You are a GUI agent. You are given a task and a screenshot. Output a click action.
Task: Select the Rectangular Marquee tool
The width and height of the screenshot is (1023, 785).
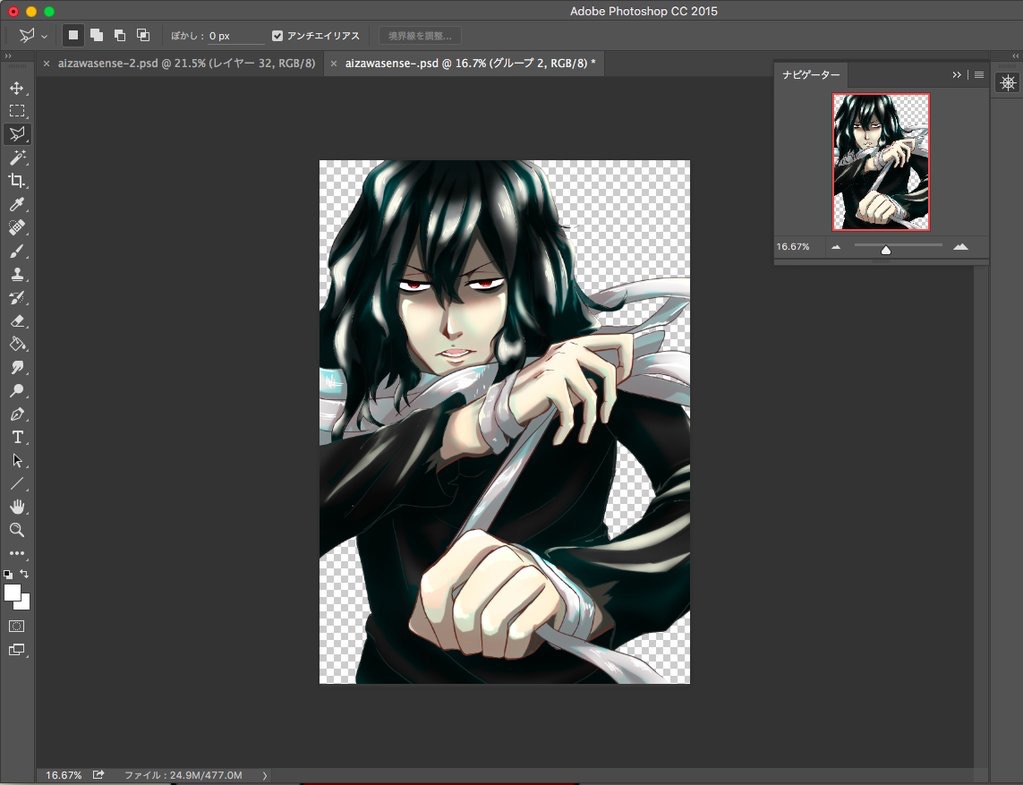click(x=17, y=111)
